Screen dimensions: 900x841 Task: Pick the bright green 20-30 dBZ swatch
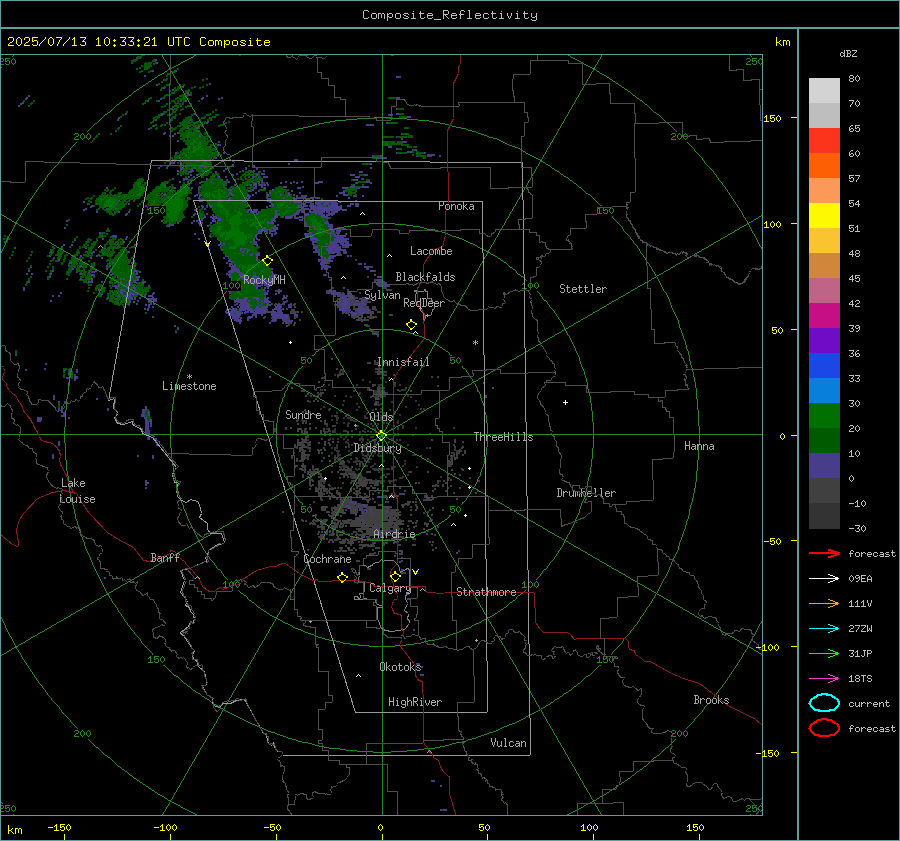click(824, 416)
